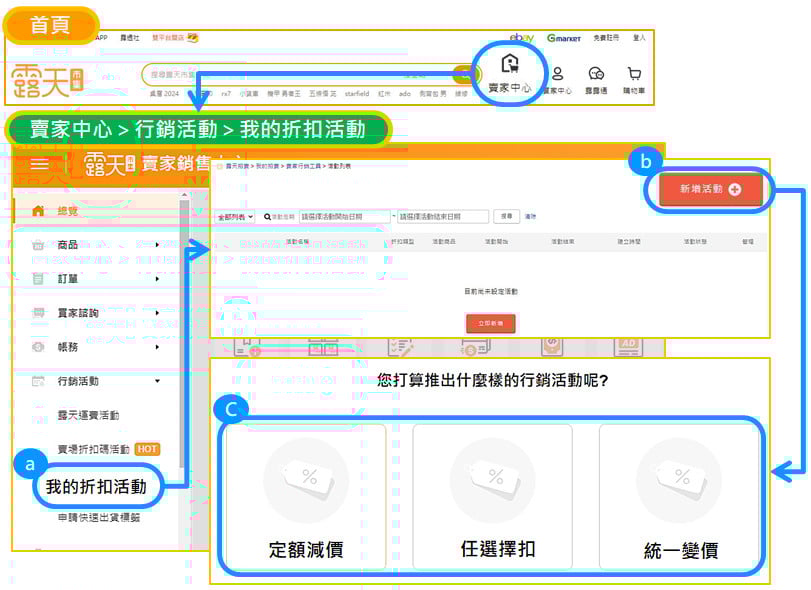Screen dimensions: 811x590
Task: Open the 購物車 shopping cart icon
Action: [x=634, y=75]
